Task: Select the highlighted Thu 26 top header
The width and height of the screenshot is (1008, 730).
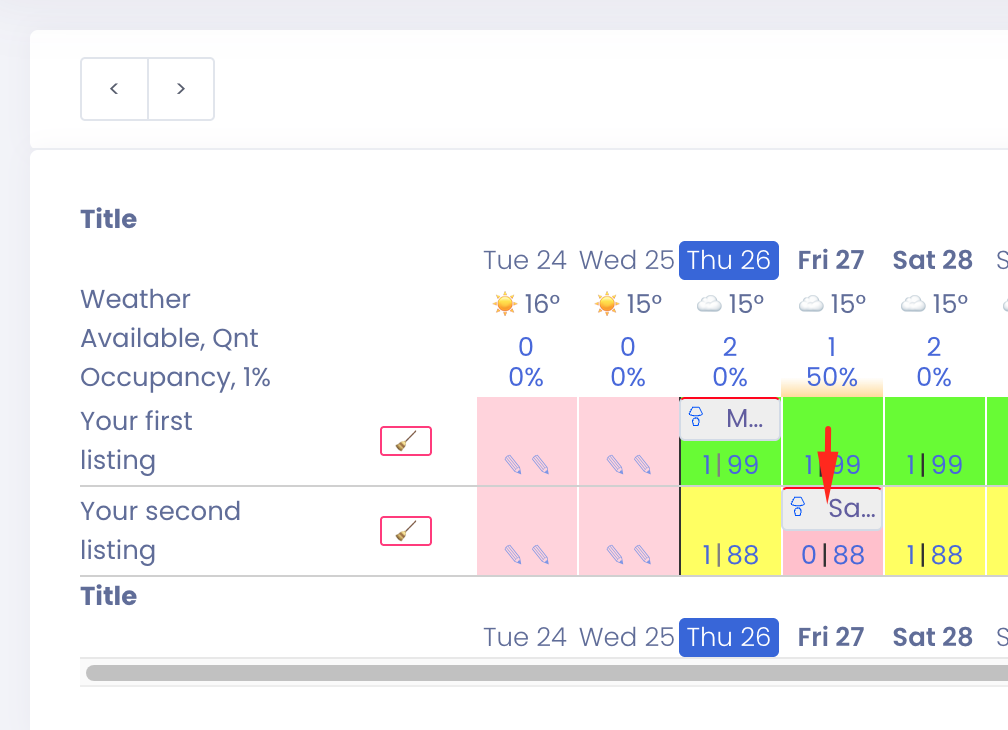Action: tap(729, 260)
